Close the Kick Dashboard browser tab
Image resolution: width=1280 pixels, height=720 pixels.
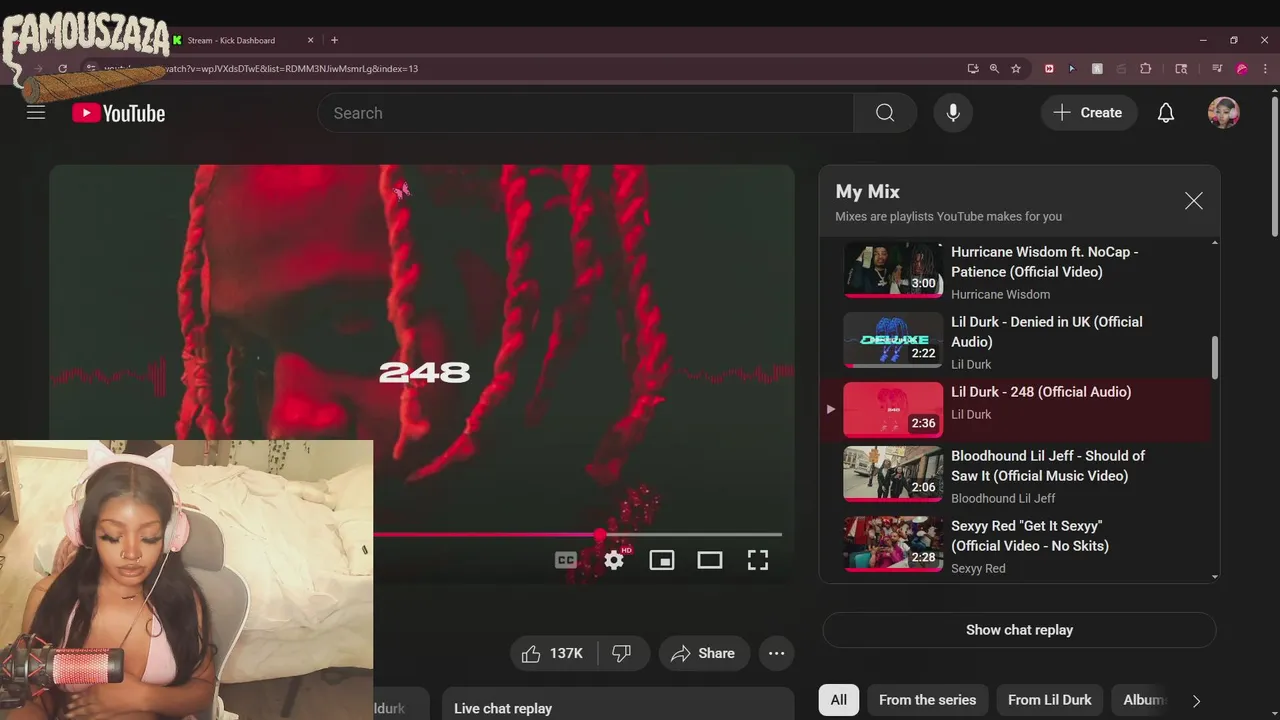pyautogui.click(x=310, y=40)
